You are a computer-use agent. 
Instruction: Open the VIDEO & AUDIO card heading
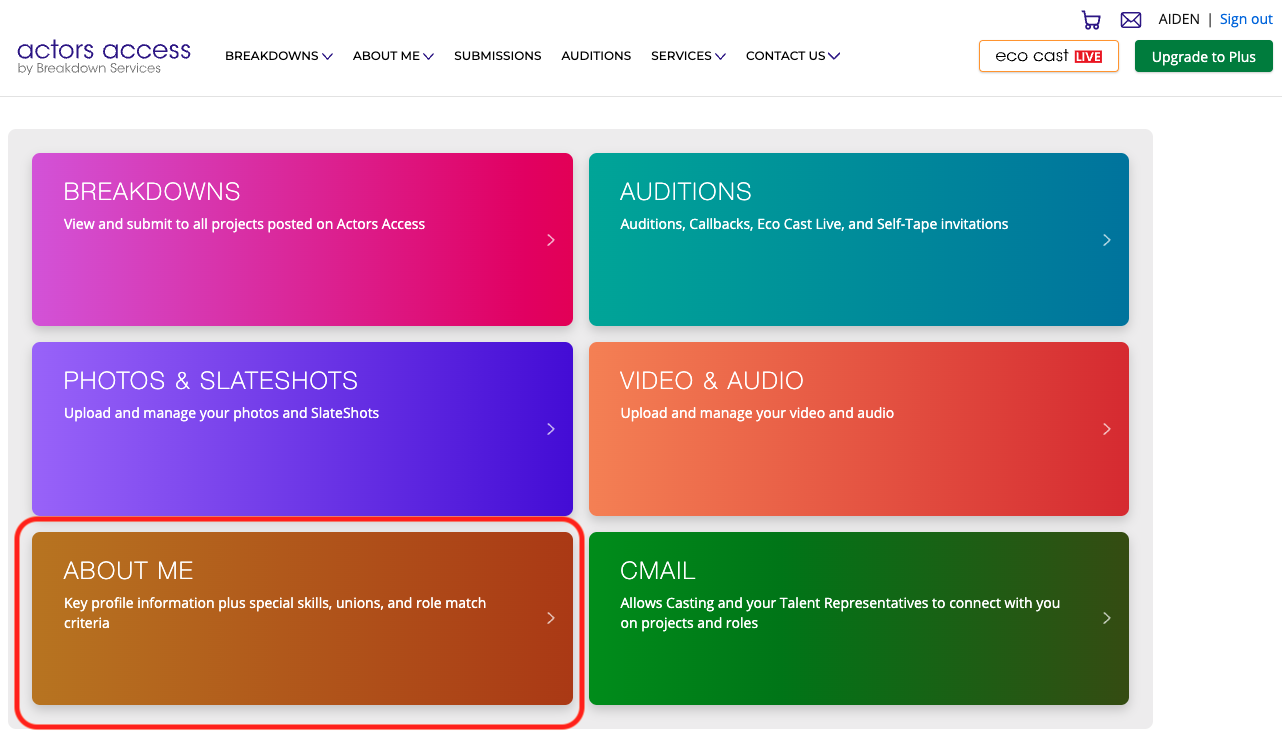pos(712,380)
